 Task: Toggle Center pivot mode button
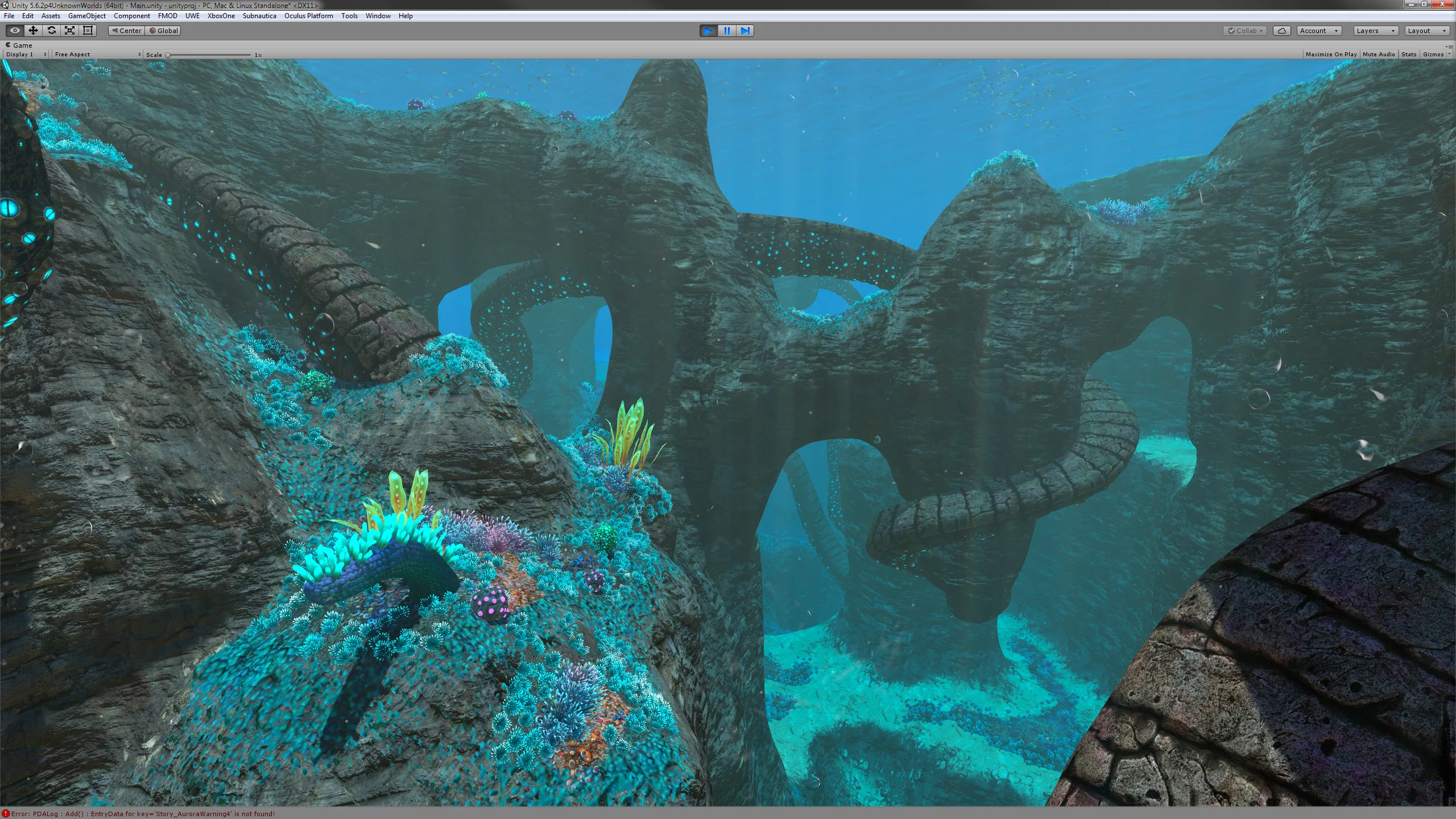pos(127,31)
